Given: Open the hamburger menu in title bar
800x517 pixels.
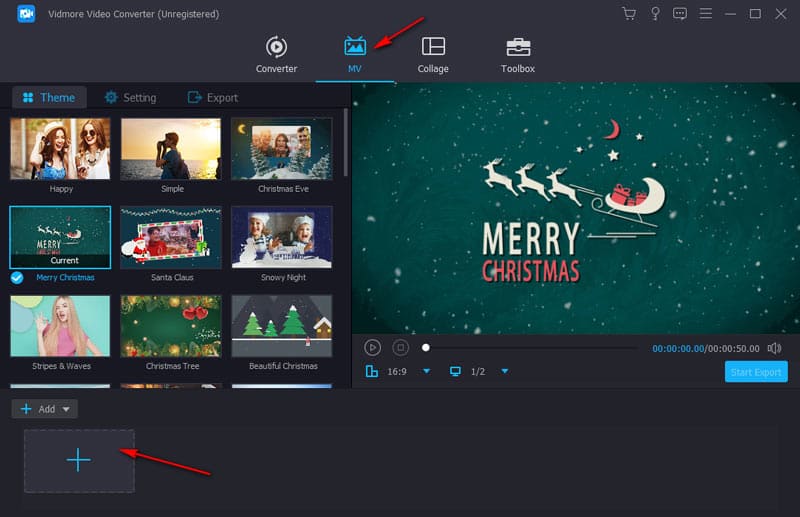Looking at the screenshot, I should [706, 14].
